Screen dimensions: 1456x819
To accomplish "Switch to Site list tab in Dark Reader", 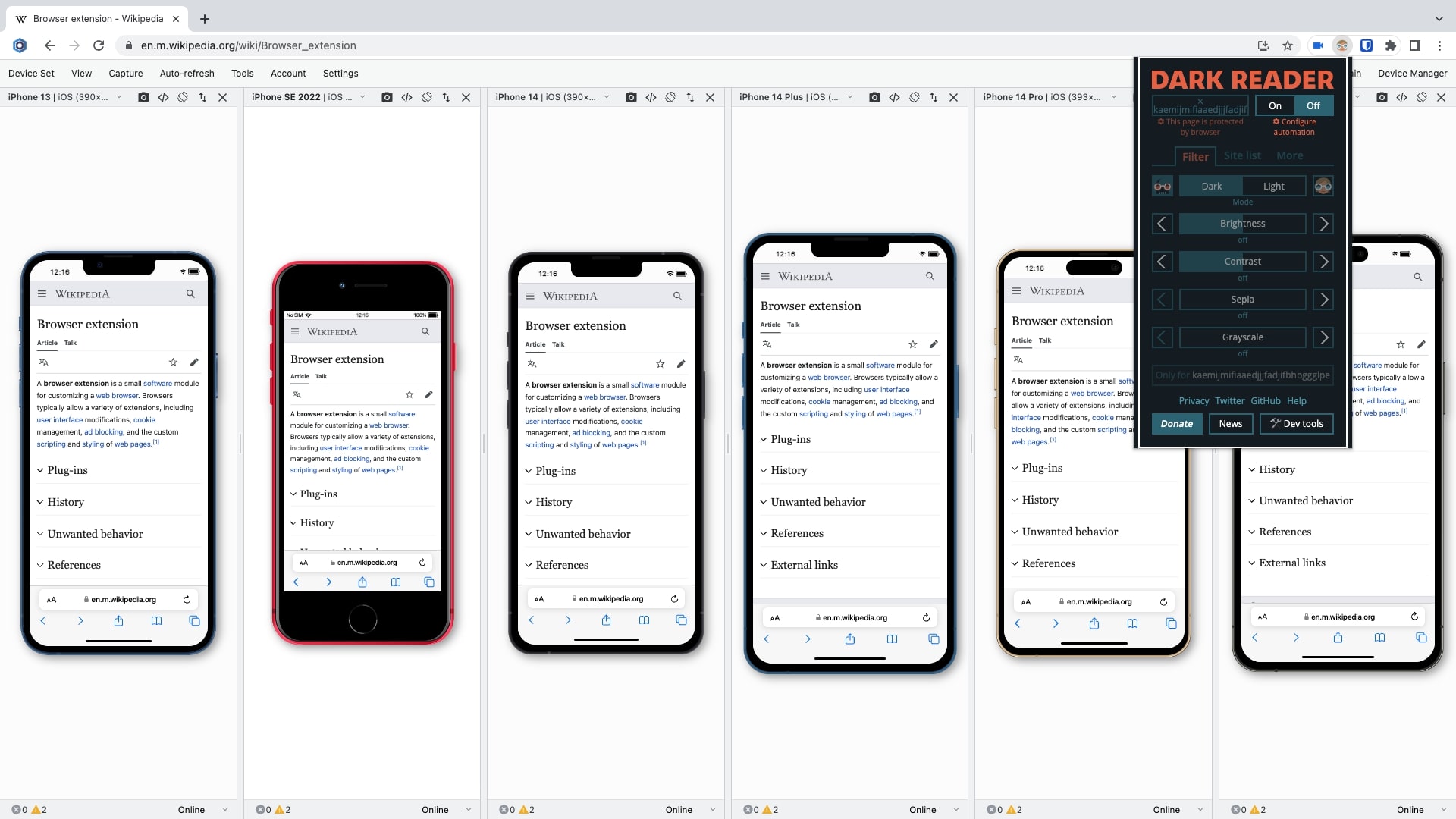I will coord(1242,155).
